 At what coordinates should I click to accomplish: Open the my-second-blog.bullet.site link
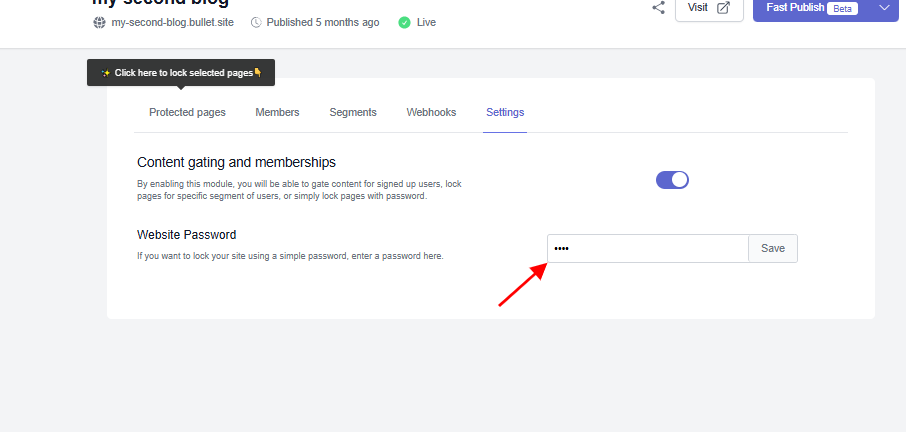pos(172,22)
